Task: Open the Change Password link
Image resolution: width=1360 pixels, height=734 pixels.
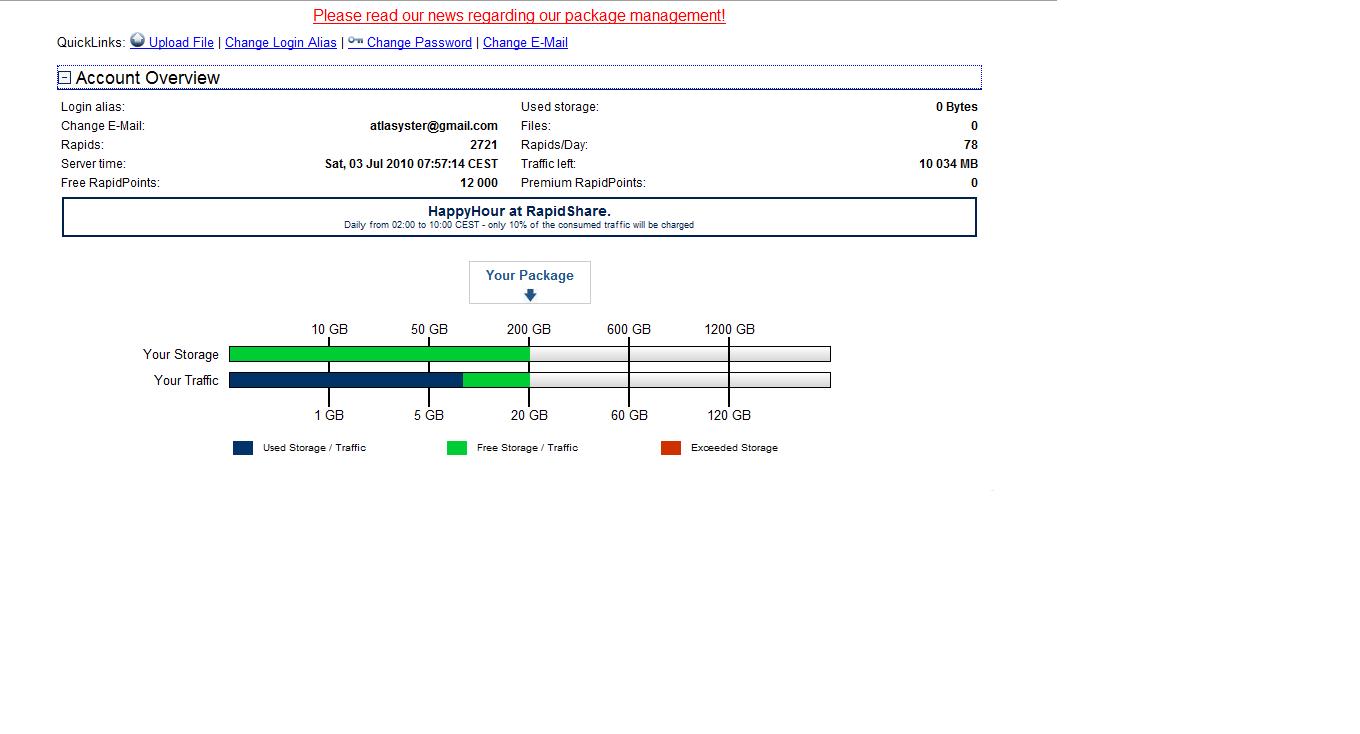Action: coord(419,42)
